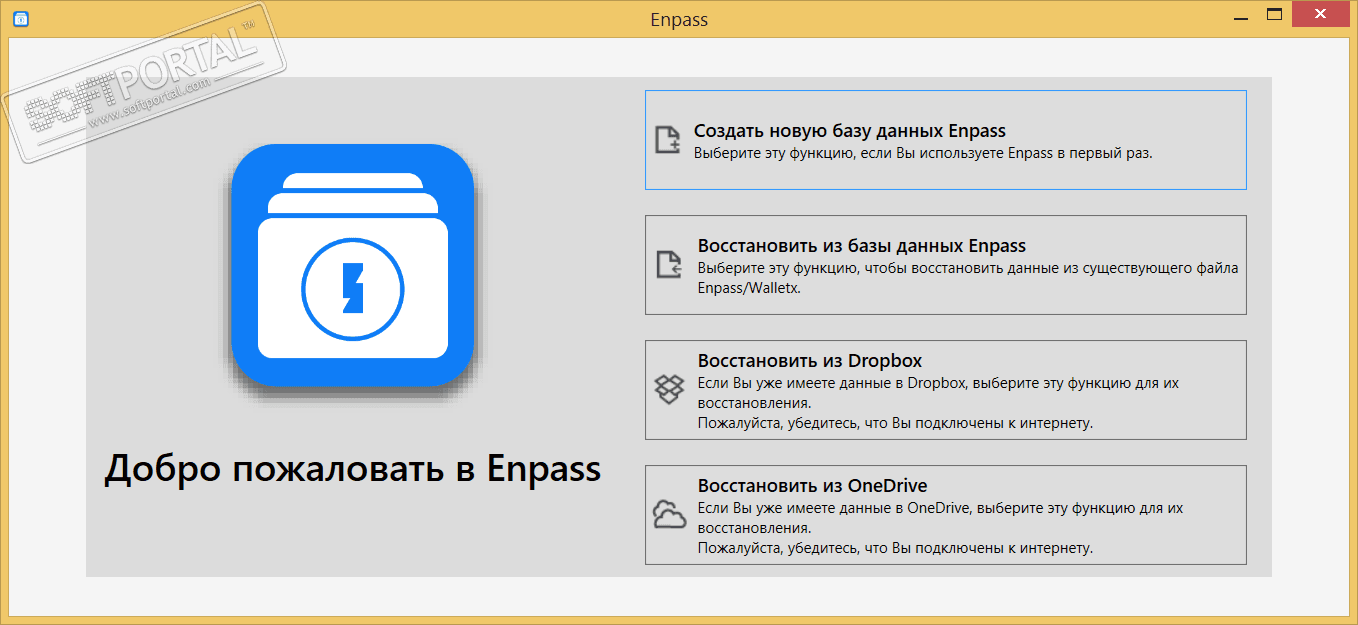Click the OneDrive cloud icon
The height and width of the screenshot is (625, 1358).
pyautogui.click(x=668, y=515)
